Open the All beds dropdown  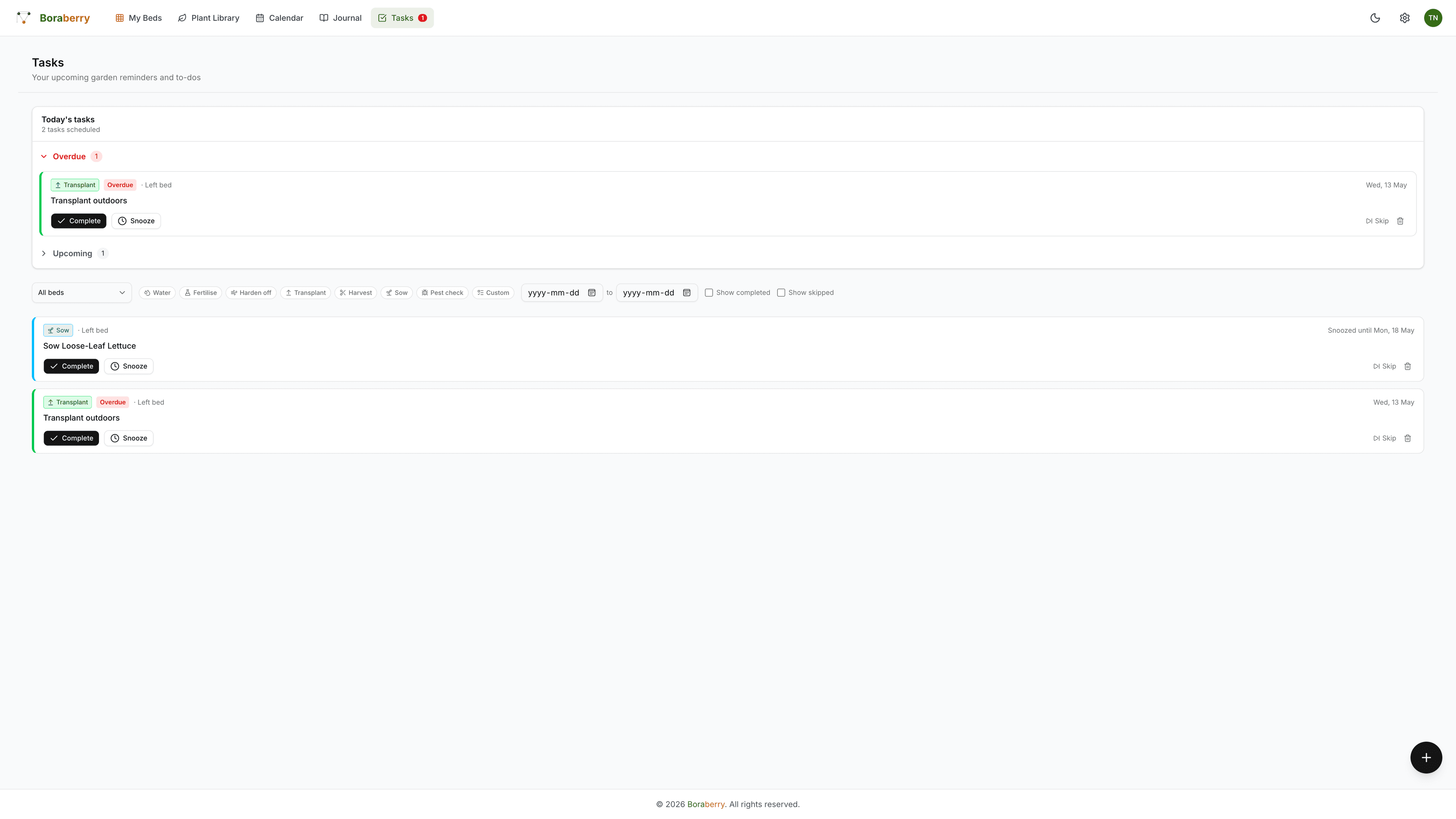coord(82,293)
